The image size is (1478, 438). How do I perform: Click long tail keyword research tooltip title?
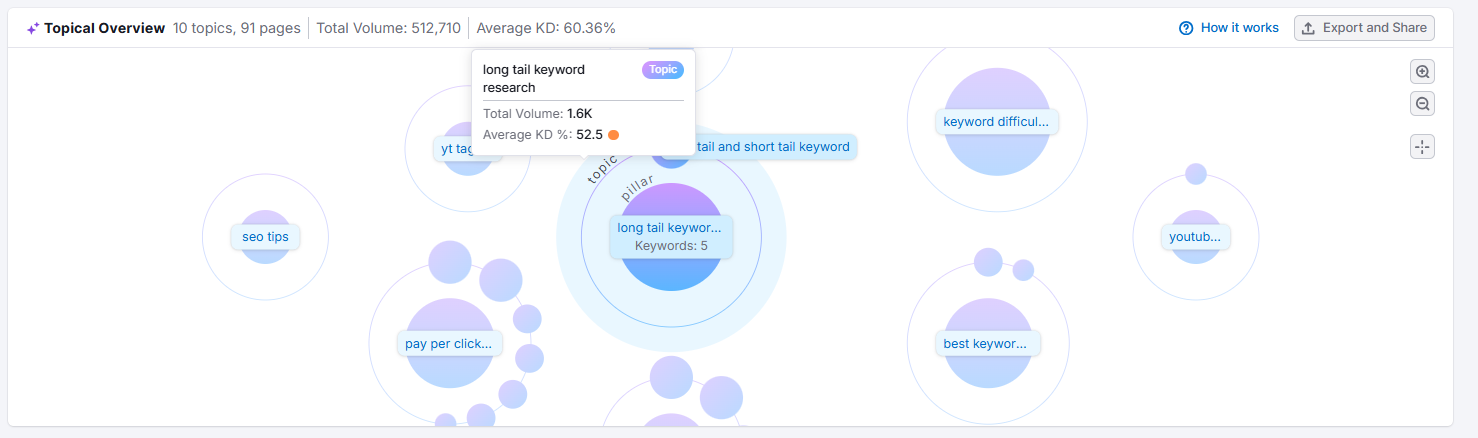[534, 78]
